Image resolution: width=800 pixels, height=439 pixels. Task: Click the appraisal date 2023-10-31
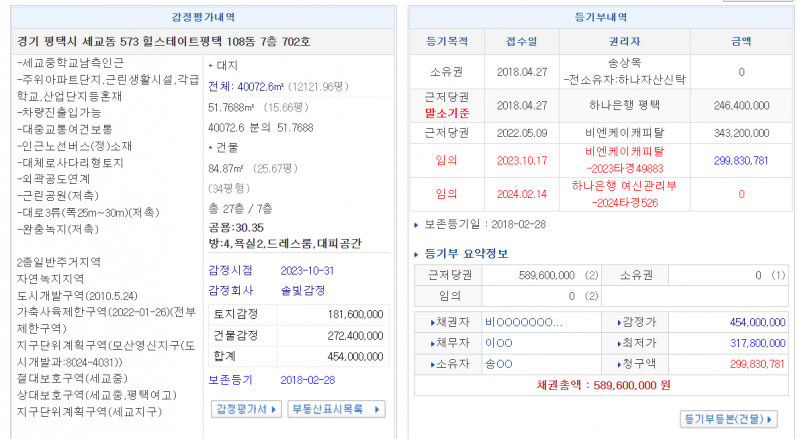[308, 270]
